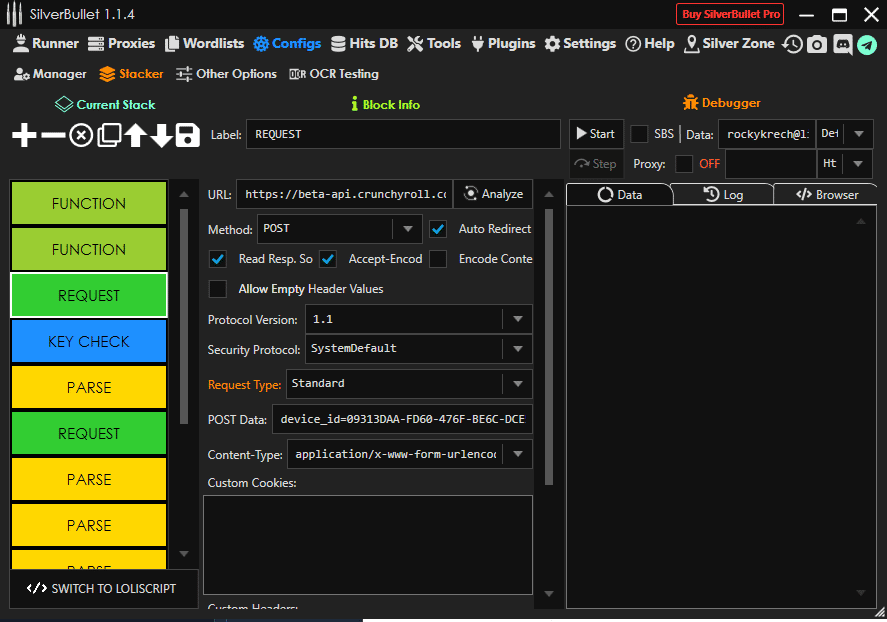887x622 pixels.
Task: Click the URL input field
Action: coord(345,194)
